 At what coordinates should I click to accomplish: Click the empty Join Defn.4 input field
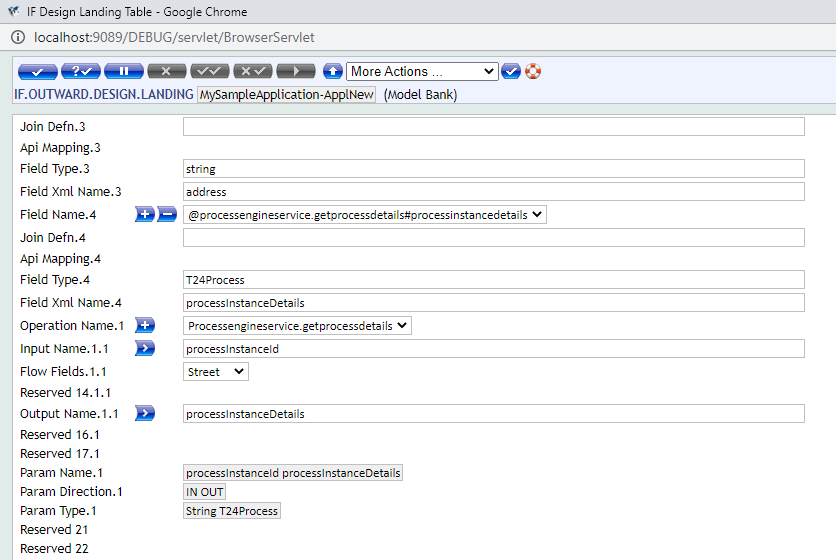coord(493,237)
